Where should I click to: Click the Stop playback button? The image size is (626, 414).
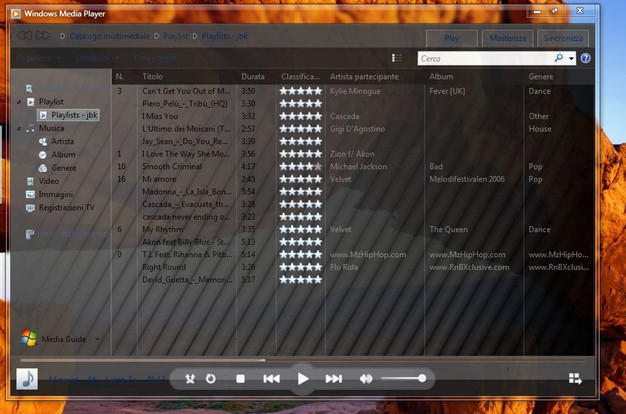point(240,378)
